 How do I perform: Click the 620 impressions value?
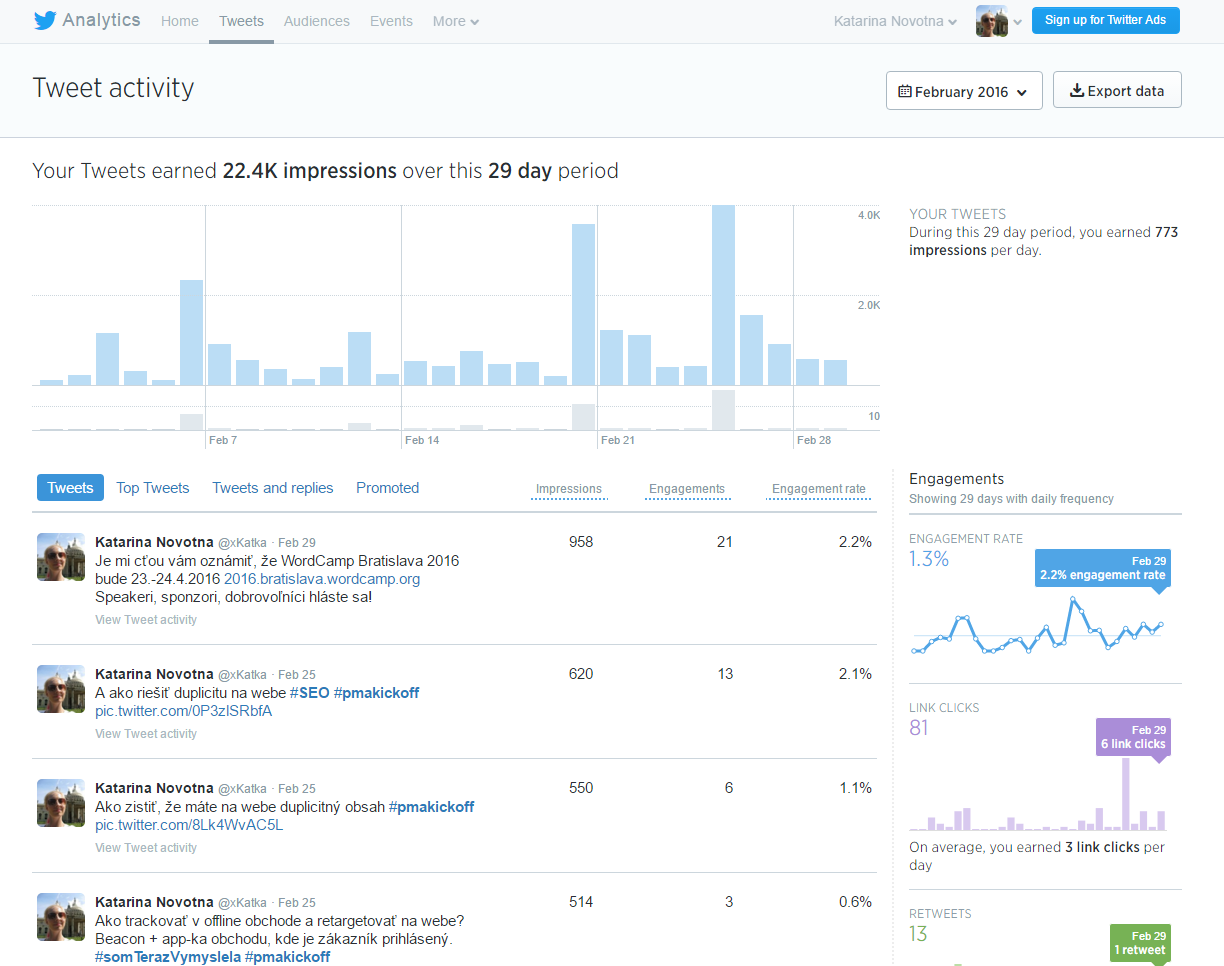581,674
